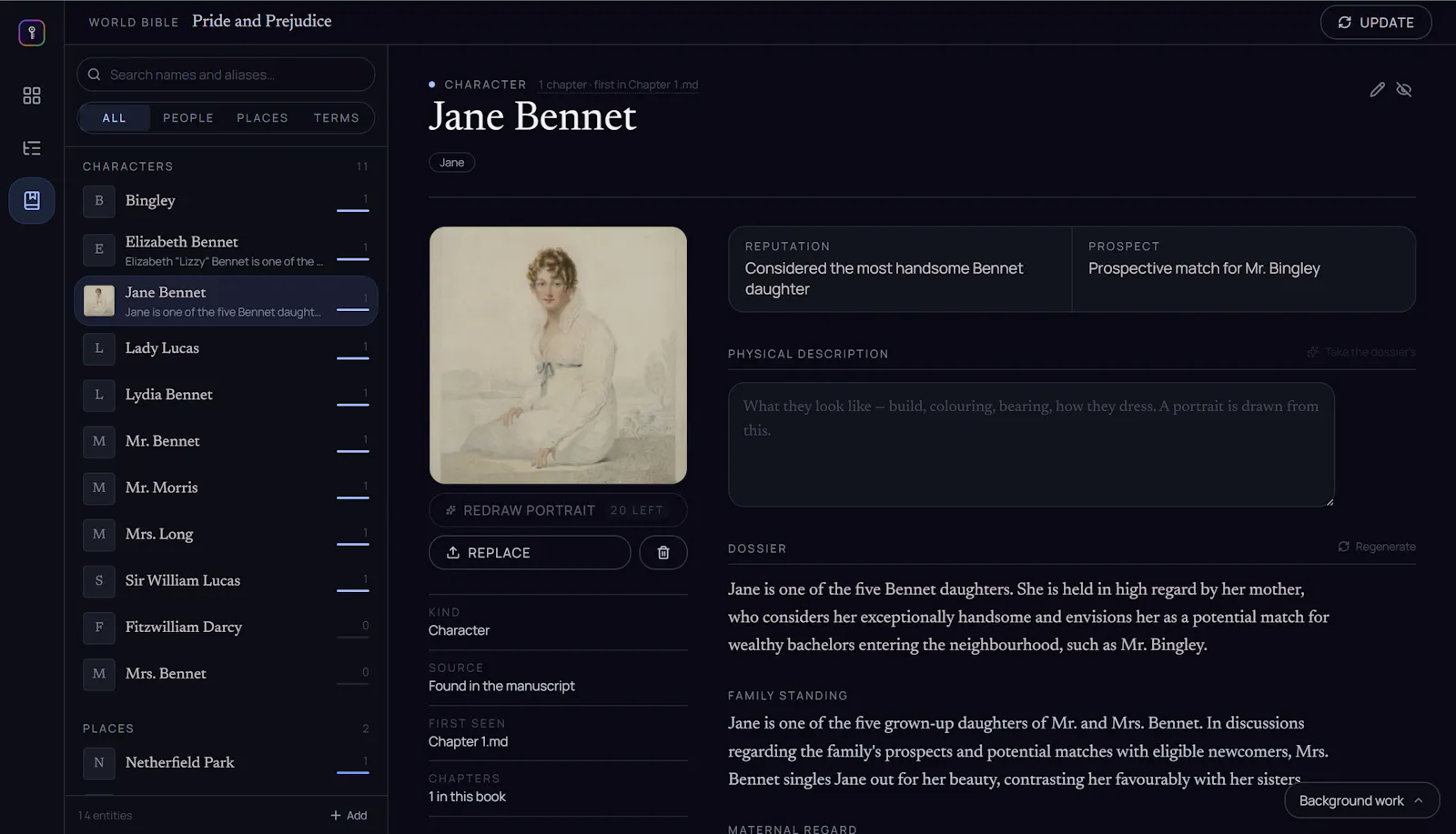Click REDRAW PORTRAIT button

pos(558,510)
